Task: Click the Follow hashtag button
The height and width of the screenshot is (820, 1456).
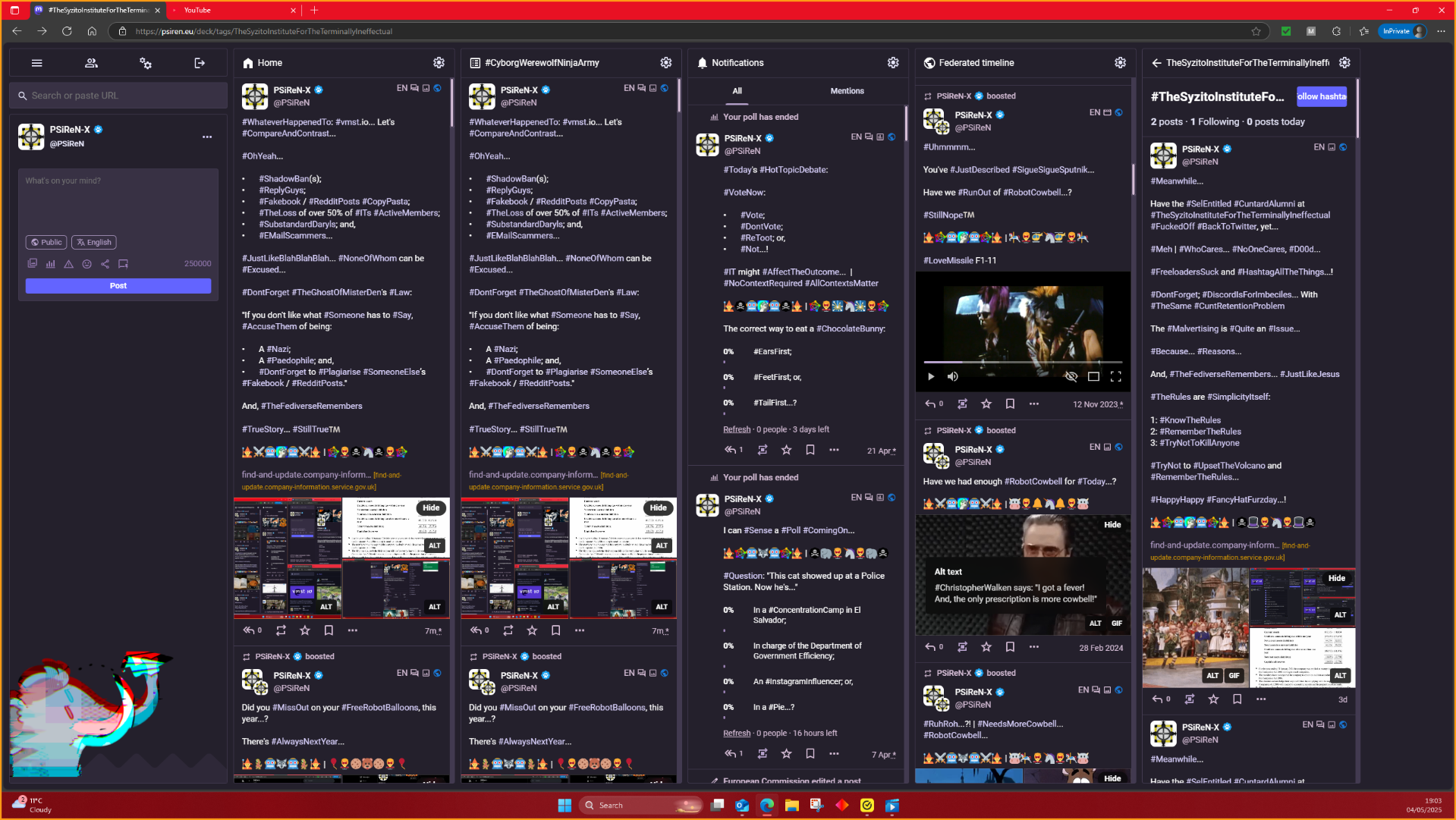Action: [1322, 96]
